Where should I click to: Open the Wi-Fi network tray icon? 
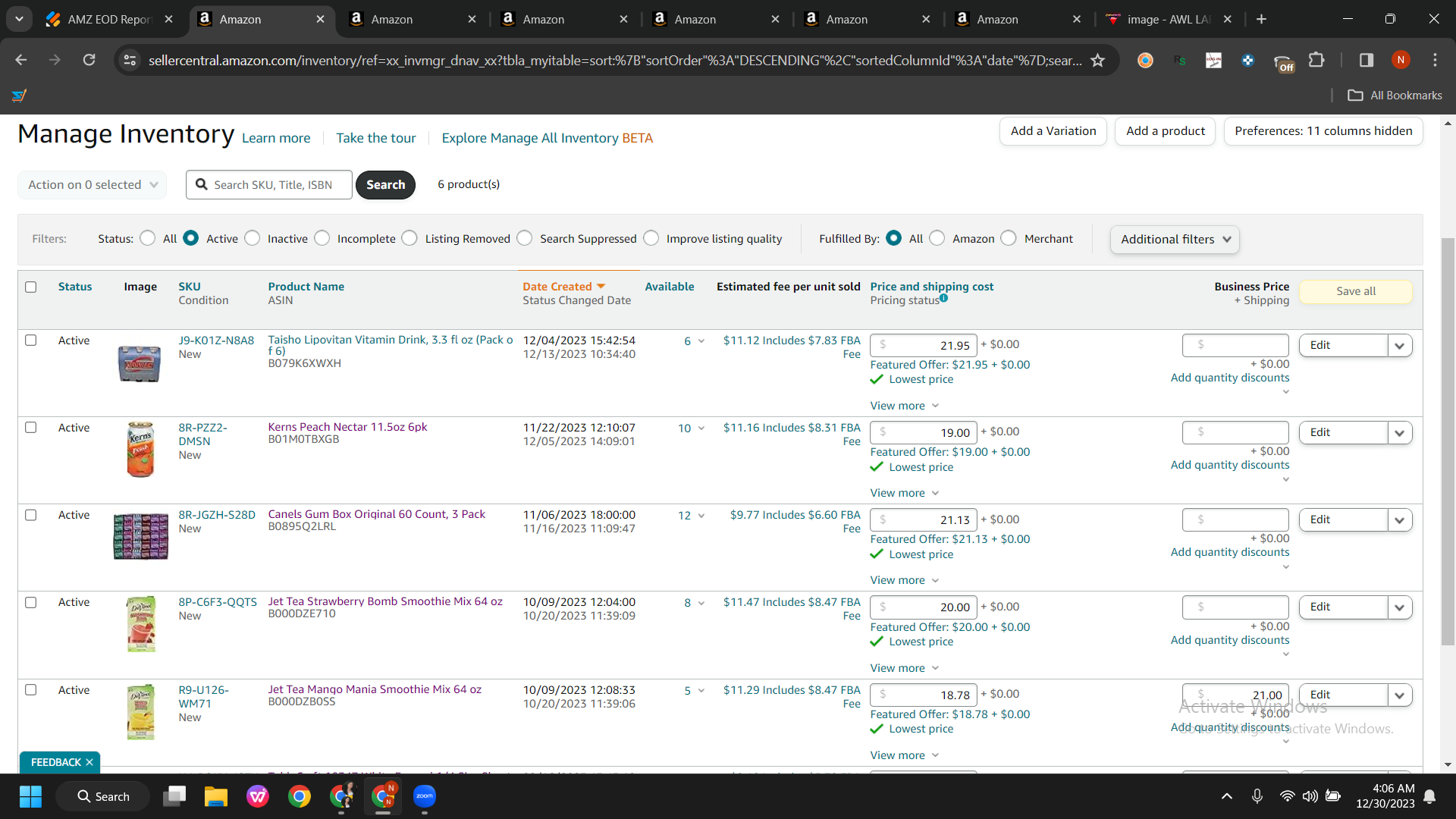click(1287, 796)
